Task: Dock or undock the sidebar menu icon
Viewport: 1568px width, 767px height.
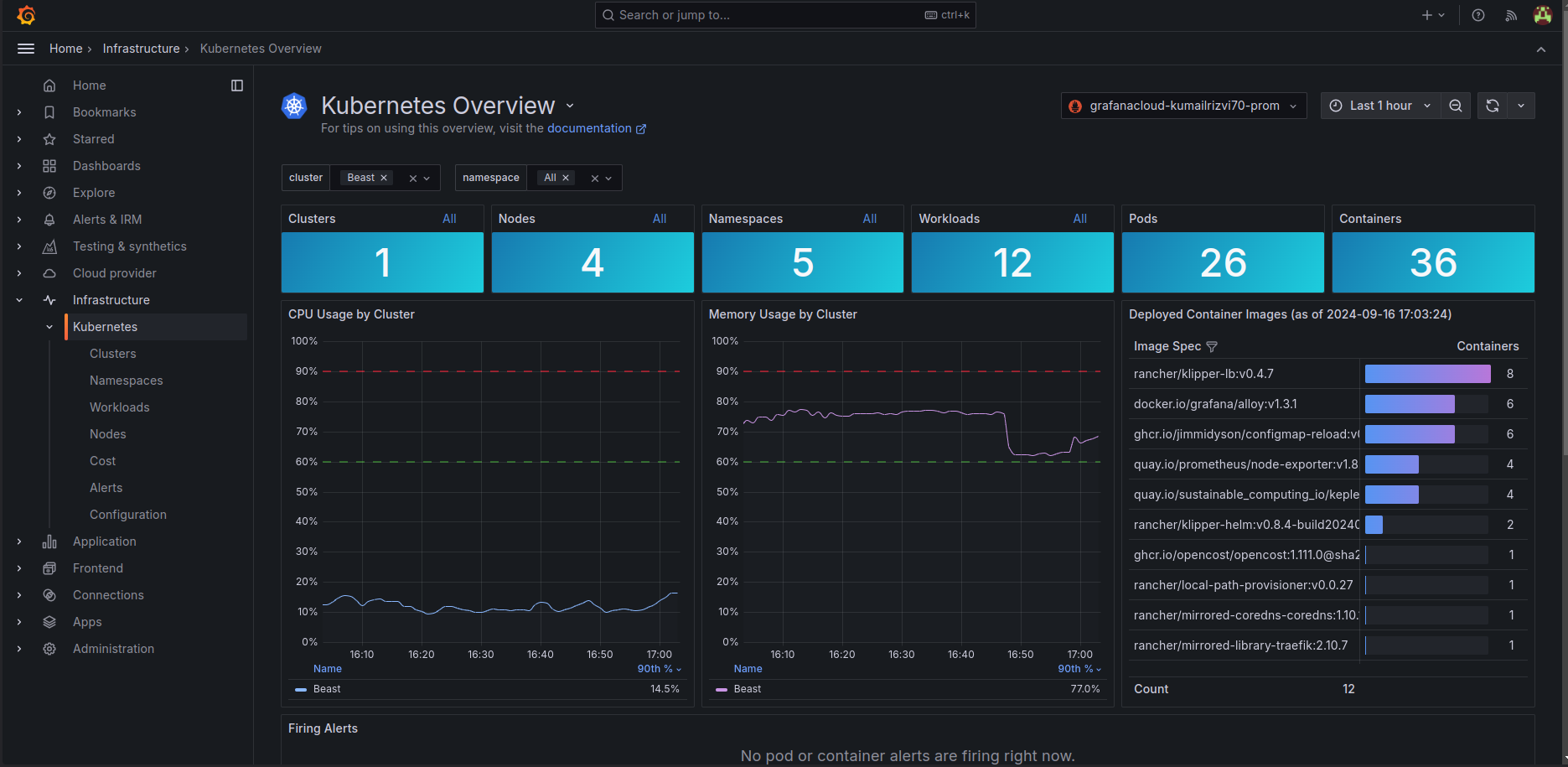Action: pyautogui.click(x=237, y=86)
